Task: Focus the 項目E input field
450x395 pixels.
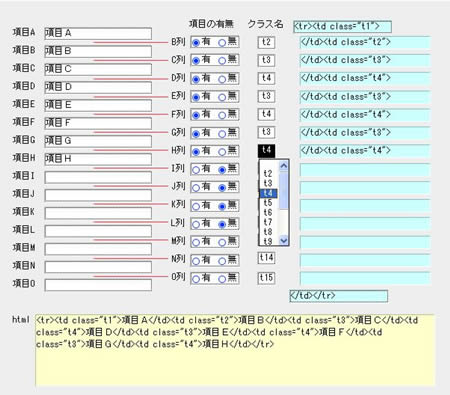Action: point(98,105)
